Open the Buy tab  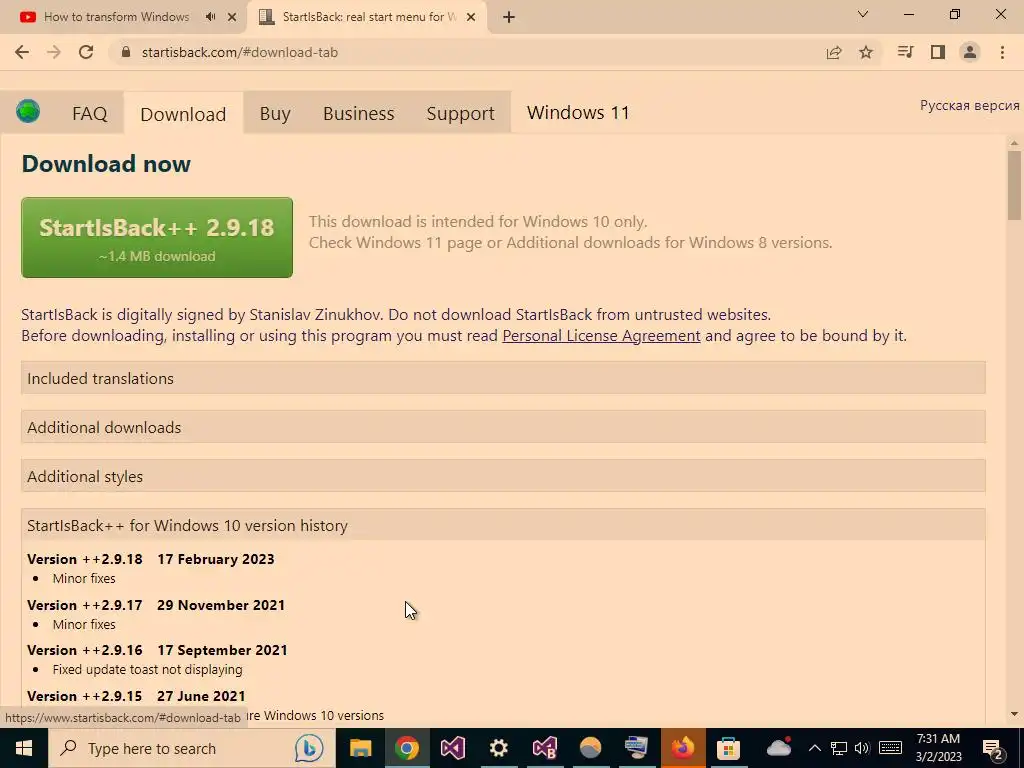[x=275, y=114]
